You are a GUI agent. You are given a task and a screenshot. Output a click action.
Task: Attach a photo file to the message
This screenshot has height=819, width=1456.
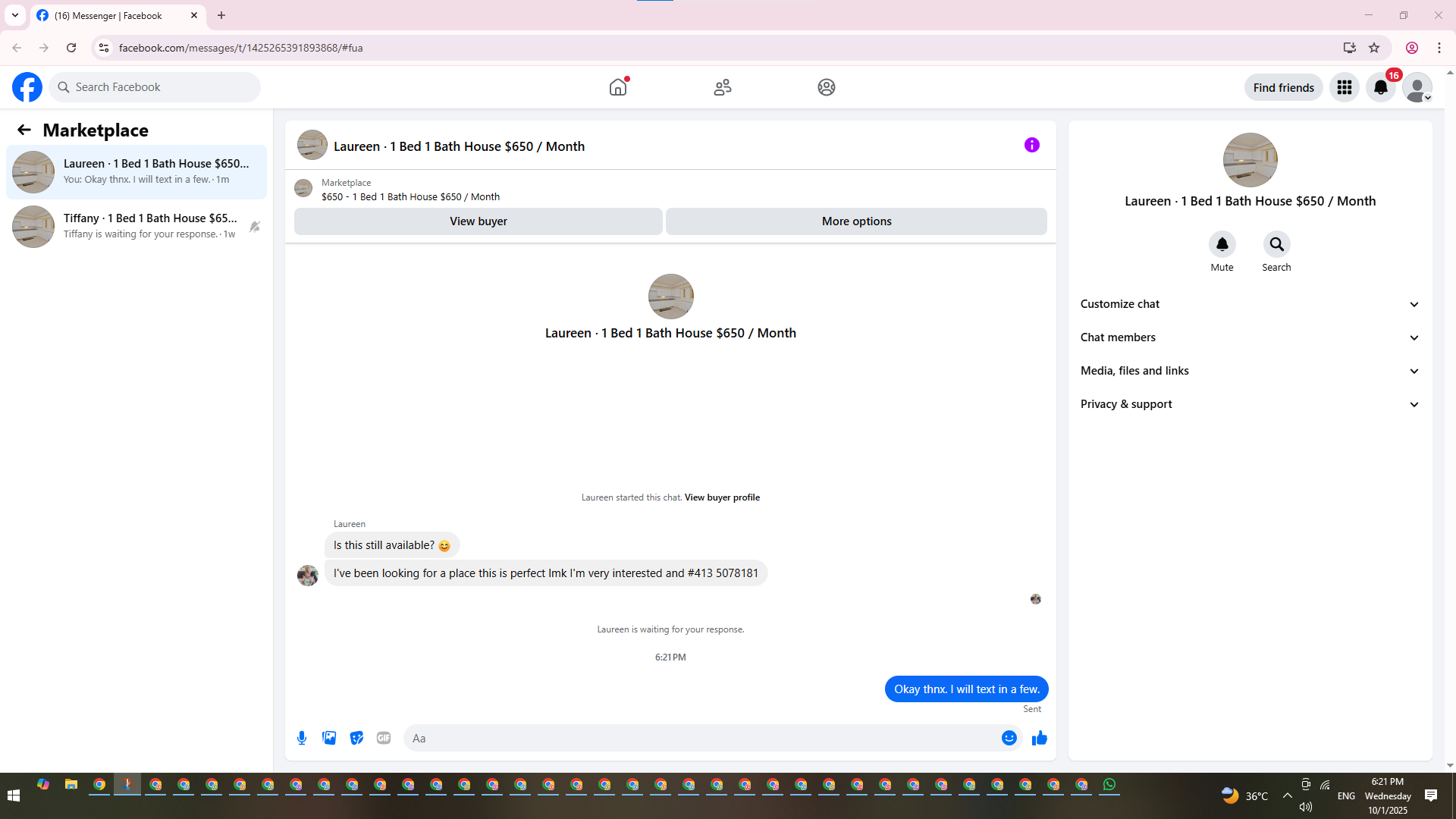pos(329,738)
